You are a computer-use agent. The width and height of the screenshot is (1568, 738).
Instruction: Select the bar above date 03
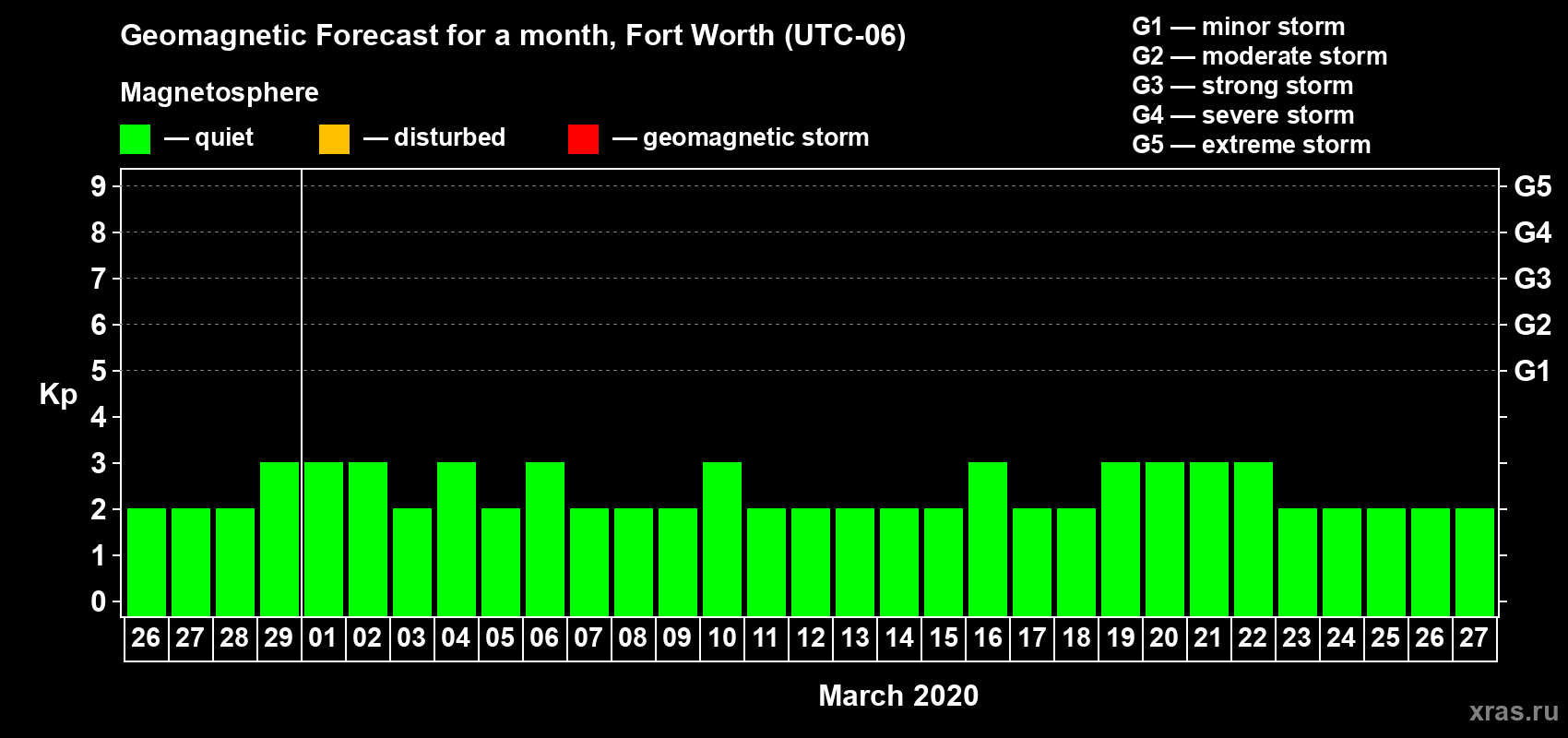412,562
